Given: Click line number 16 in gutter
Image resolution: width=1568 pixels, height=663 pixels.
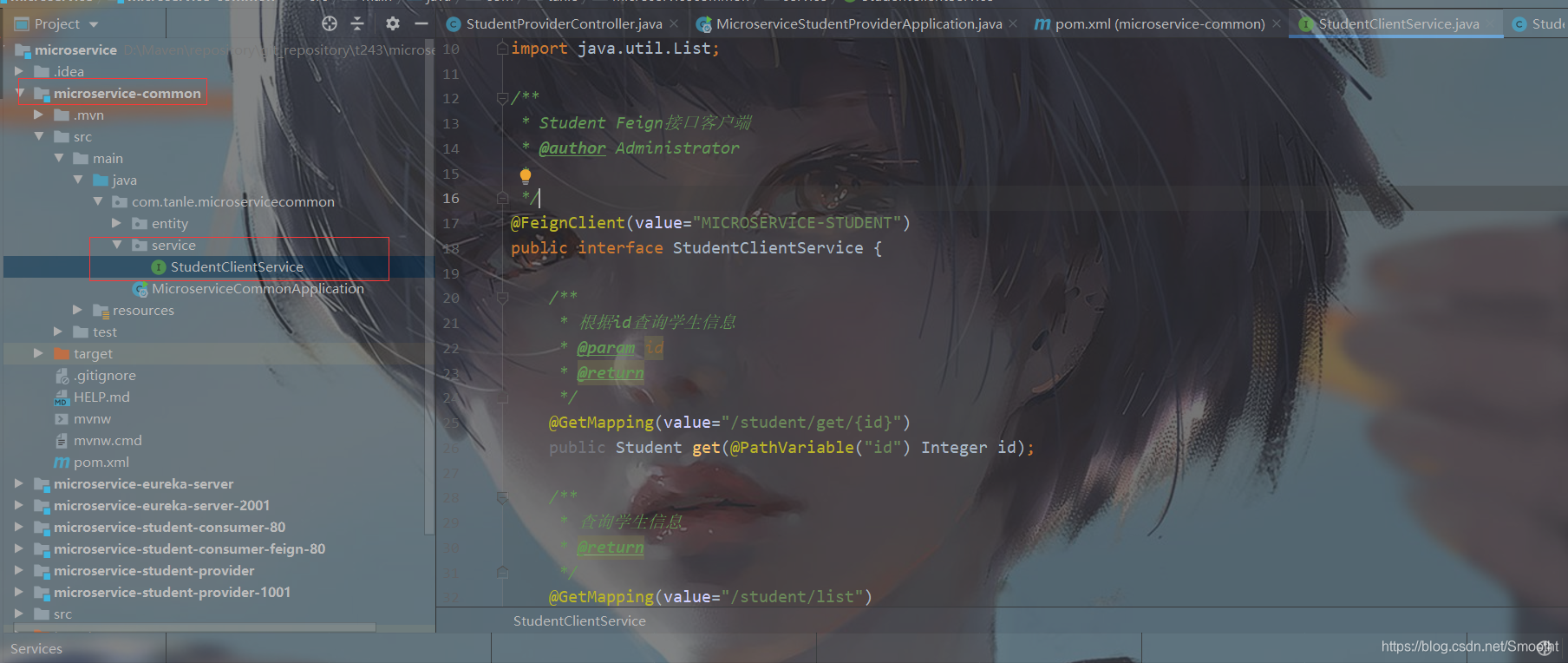Looking at the screenshot, I should [451, 199].
